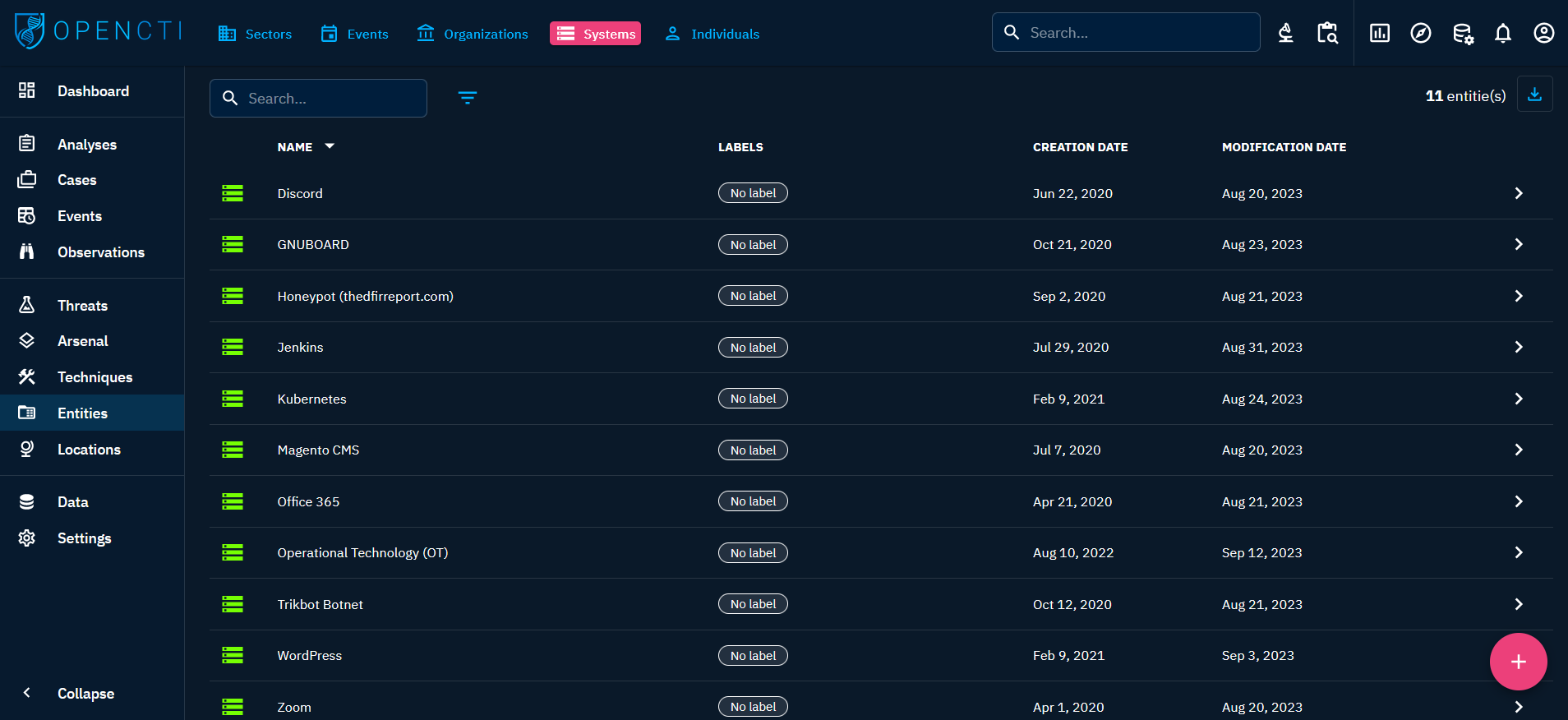Expand the Discord row chevron
The image size is (1568, 720).
(x=1518, y=193)
